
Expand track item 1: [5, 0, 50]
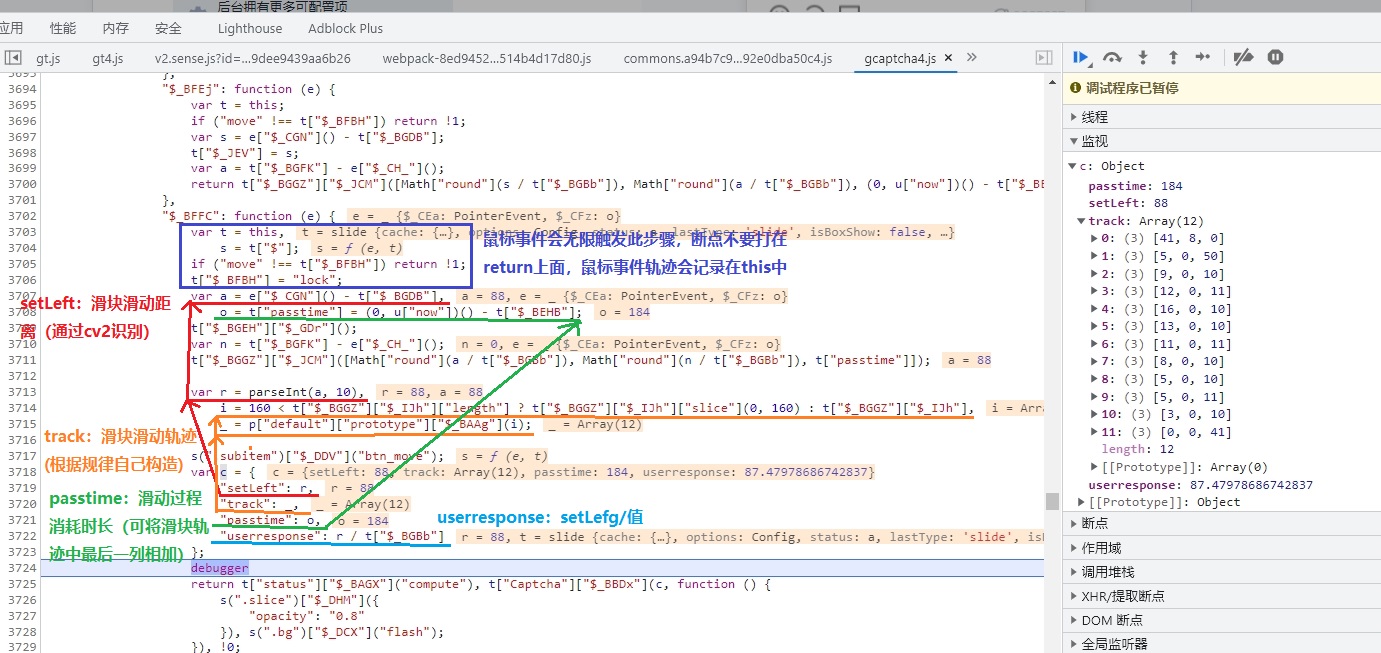click(1094, 256)
